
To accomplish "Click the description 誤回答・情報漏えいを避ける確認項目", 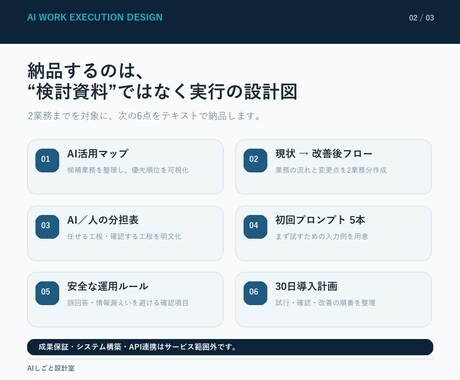I will click(x=128, y=303).
